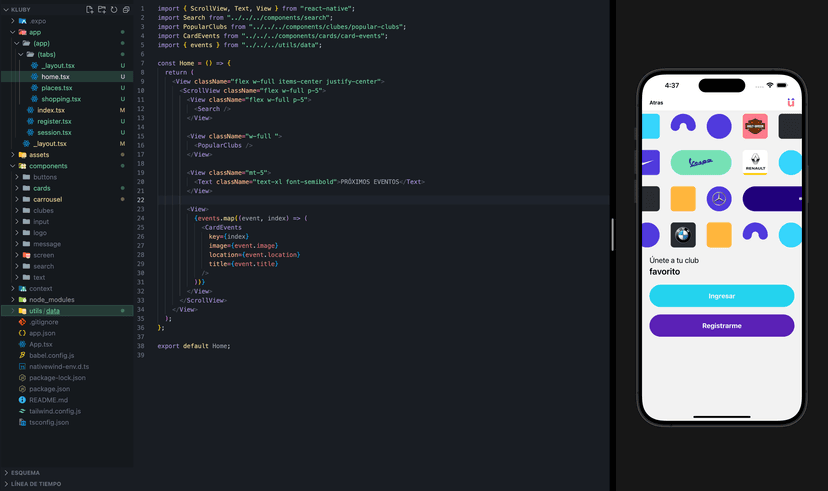Tap the Atras back link in simulator

[656, 102]
